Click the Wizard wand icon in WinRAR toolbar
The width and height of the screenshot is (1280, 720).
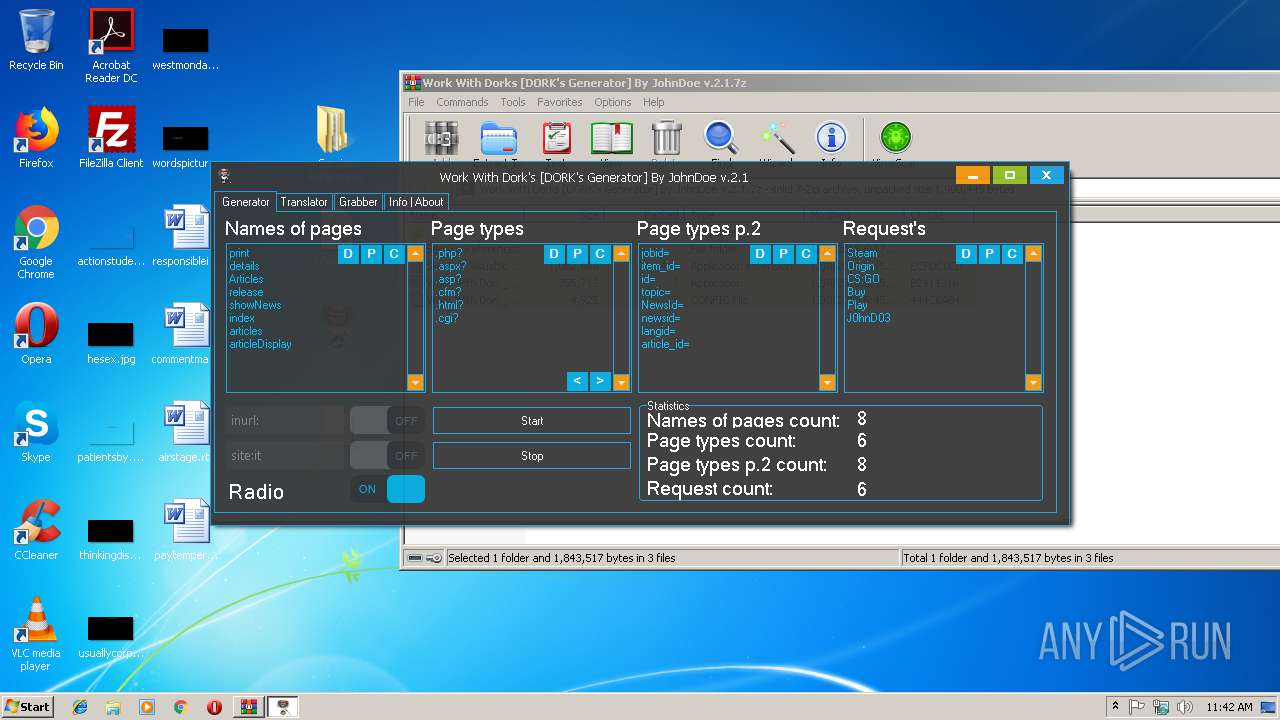tap(776, 139)
